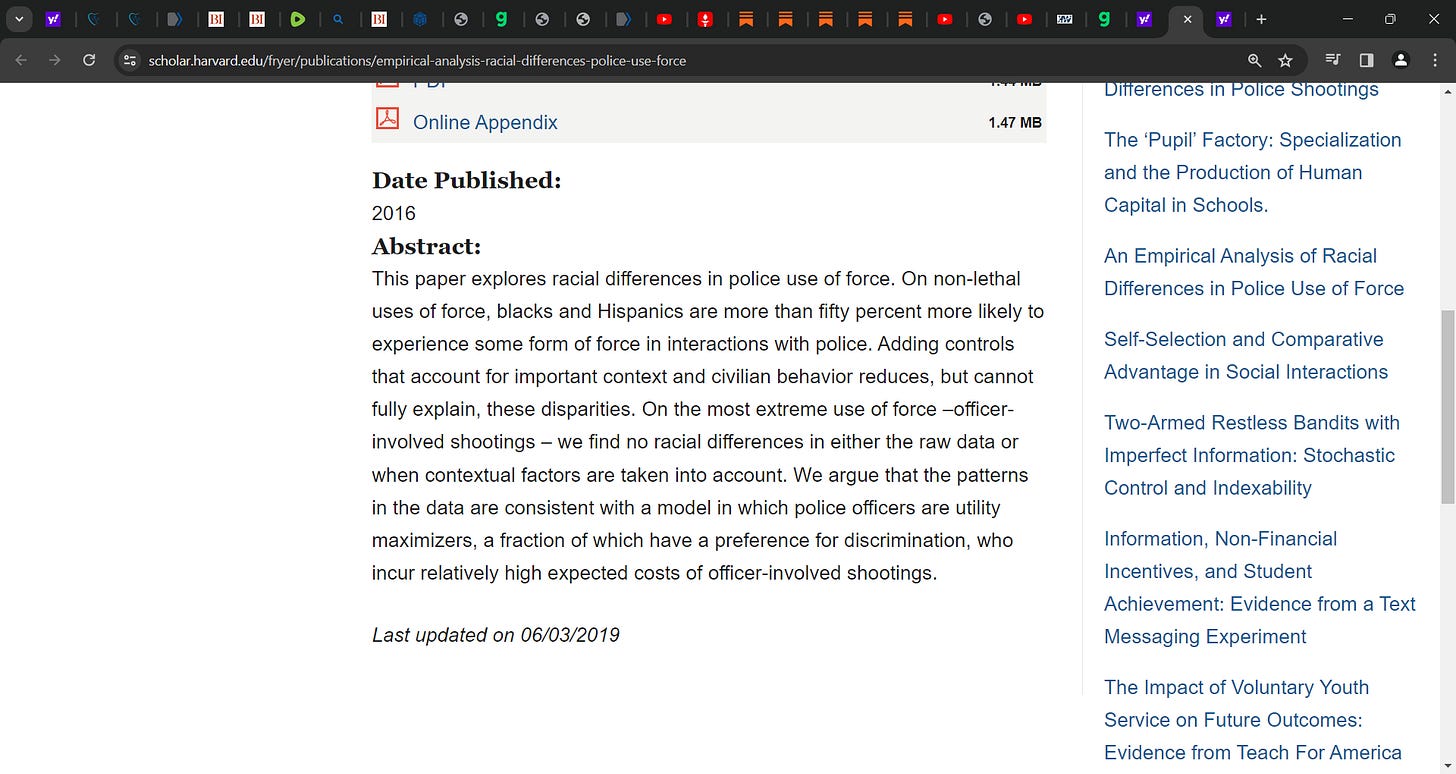This screenshot has width=1456, height=774.
Task: Click the 1.47 MB file size
Action: pos(1015,122)
